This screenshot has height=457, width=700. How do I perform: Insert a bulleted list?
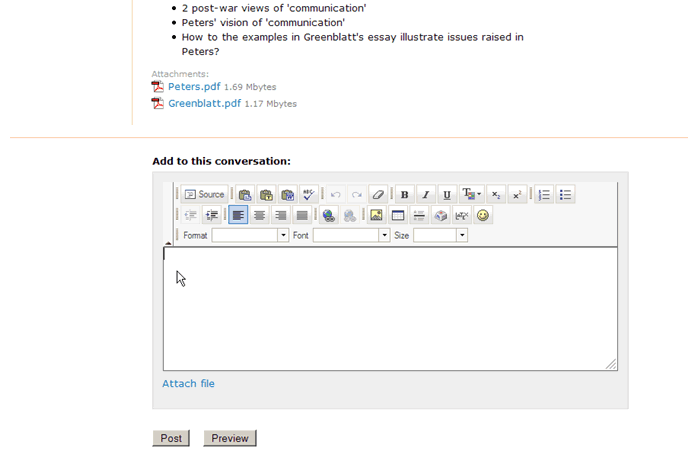(565, 195)
